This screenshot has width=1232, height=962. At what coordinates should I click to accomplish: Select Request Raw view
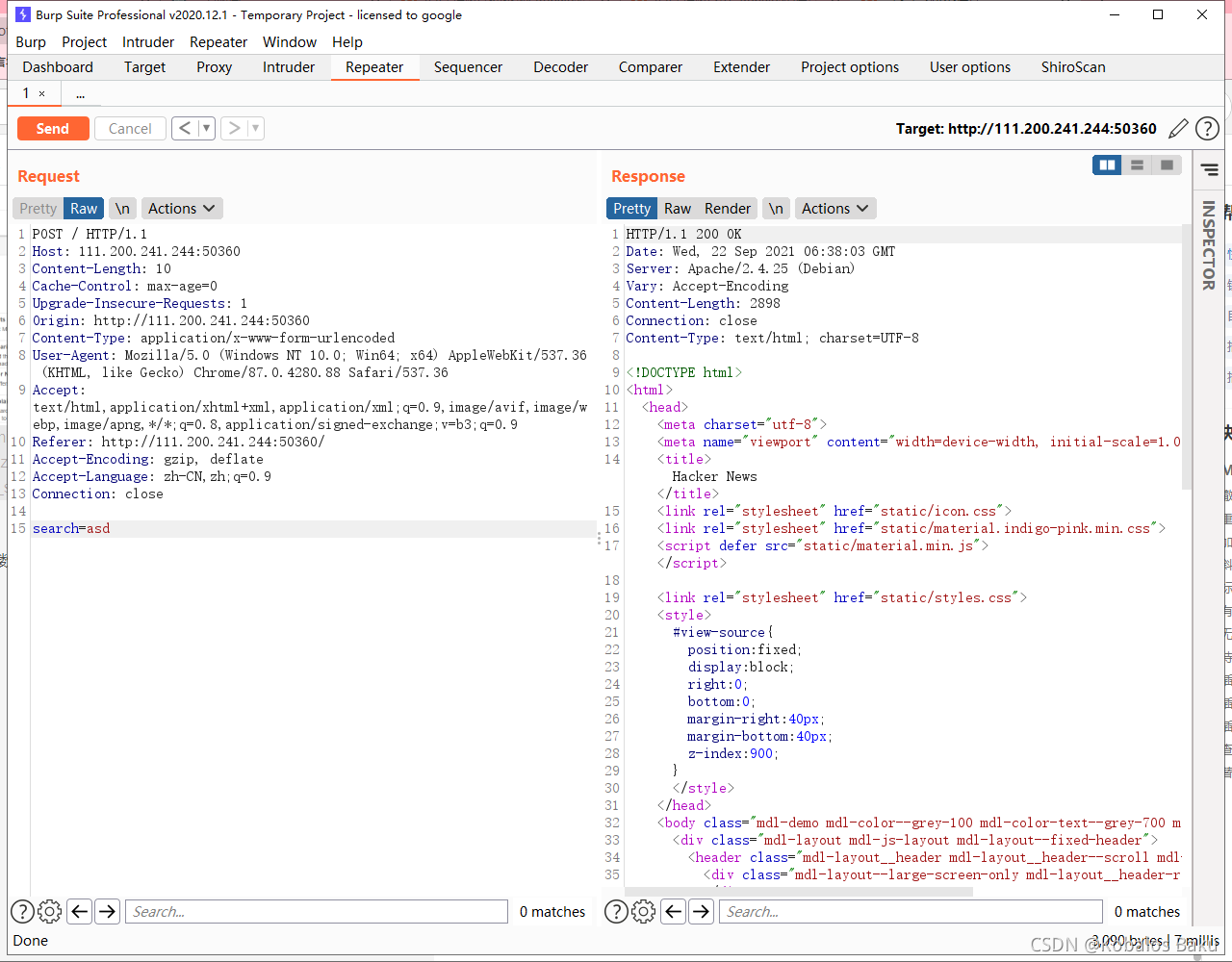84,209
